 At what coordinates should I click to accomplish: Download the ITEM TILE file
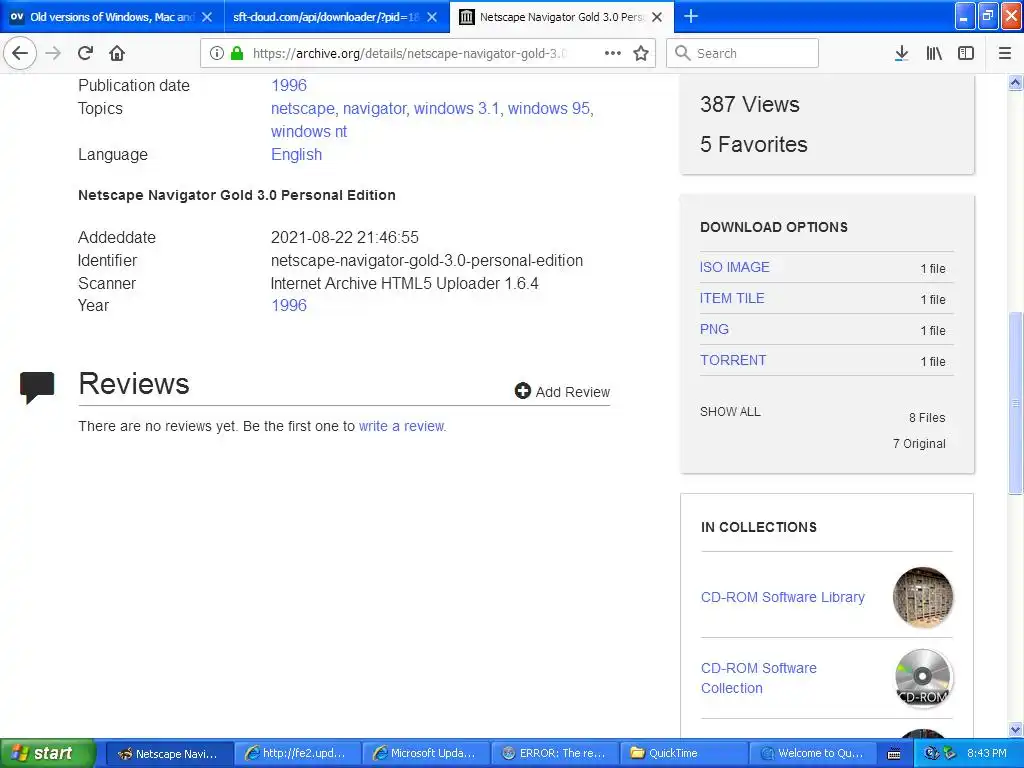tap(732, 298)
